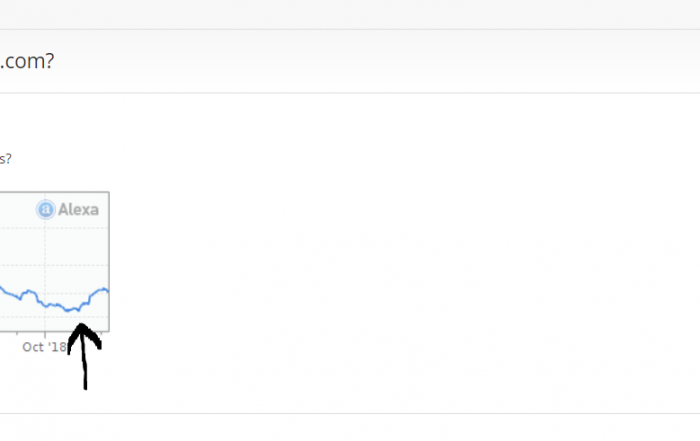Click the axis tick mark above Oct '18

(x=45, y=333)
